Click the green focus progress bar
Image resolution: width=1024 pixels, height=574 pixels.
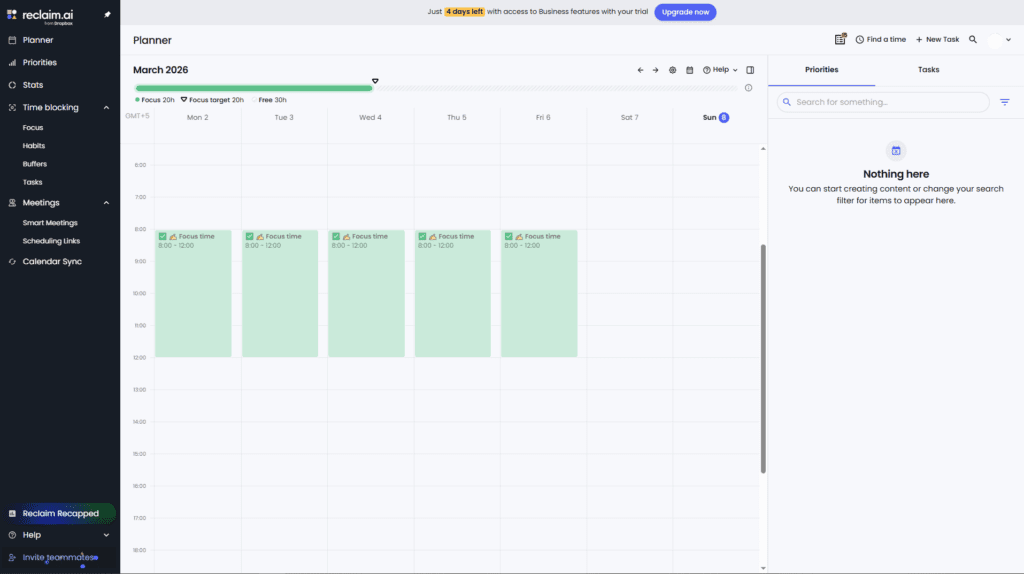point(253,88)
